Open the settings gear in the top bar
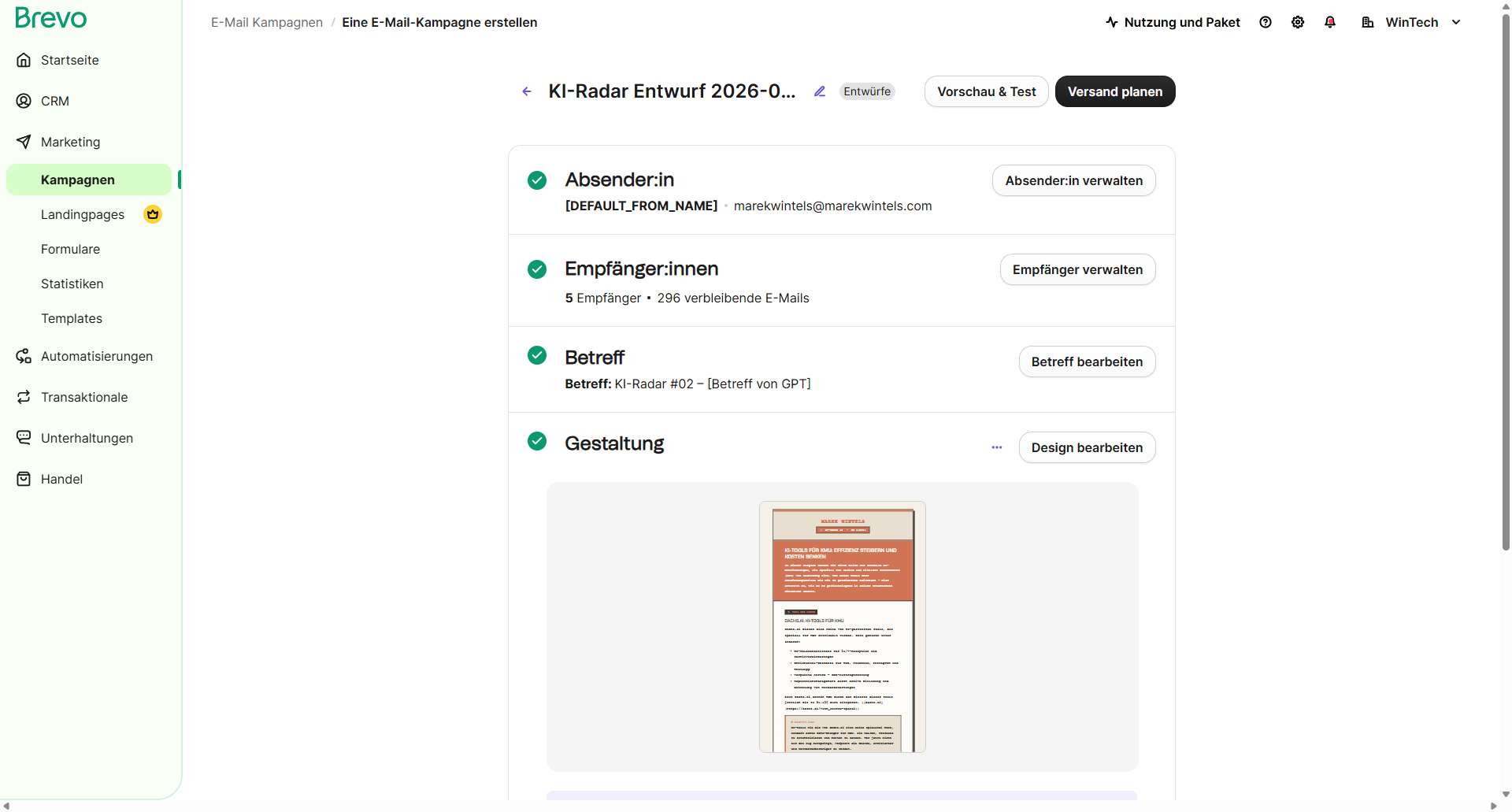This screenshot has height=812, width=1512. (1298, 22)
